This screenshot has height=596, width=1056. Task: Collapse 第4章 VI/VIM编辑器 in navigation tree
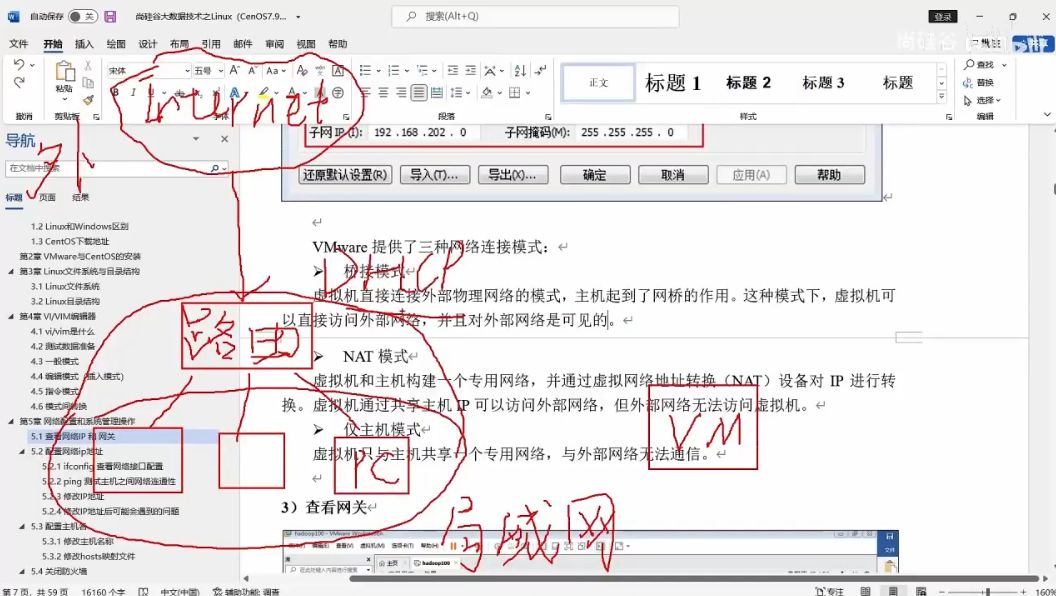coord(11,317)
